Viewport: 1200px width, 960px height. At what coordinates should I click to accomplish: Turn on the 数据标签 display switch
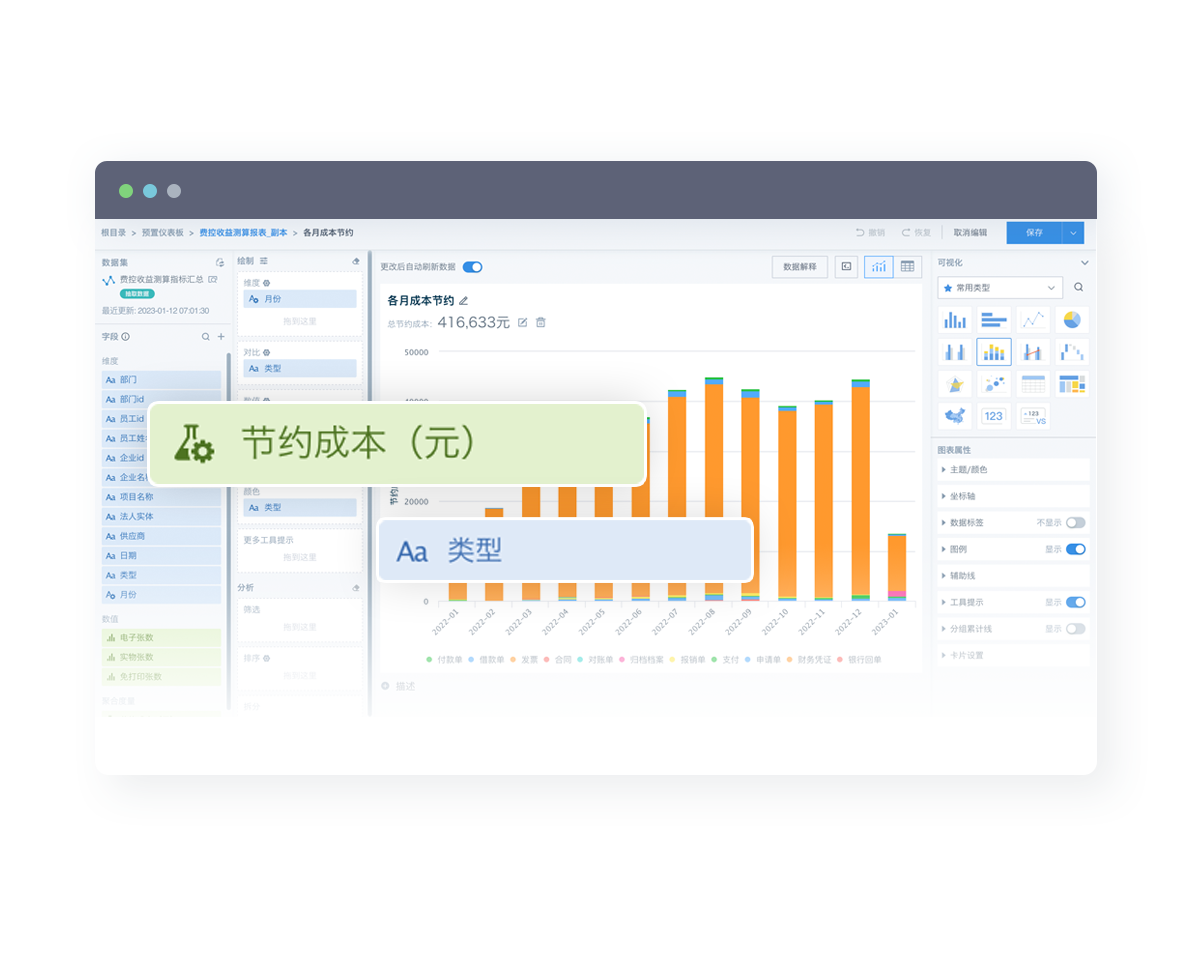tap(1075, 523)
